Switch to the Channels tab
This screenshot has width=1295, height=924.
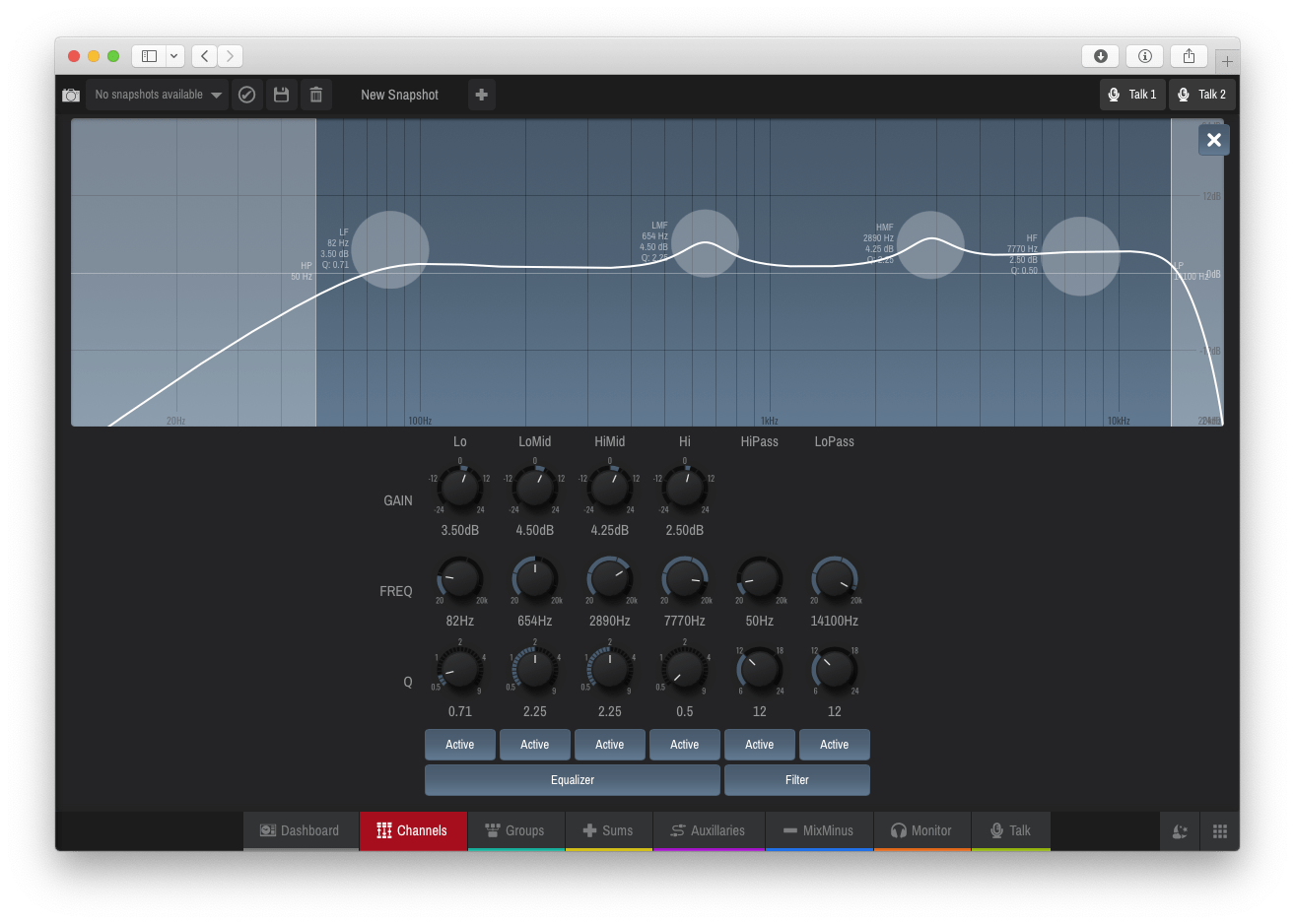[x=413, y=830]
